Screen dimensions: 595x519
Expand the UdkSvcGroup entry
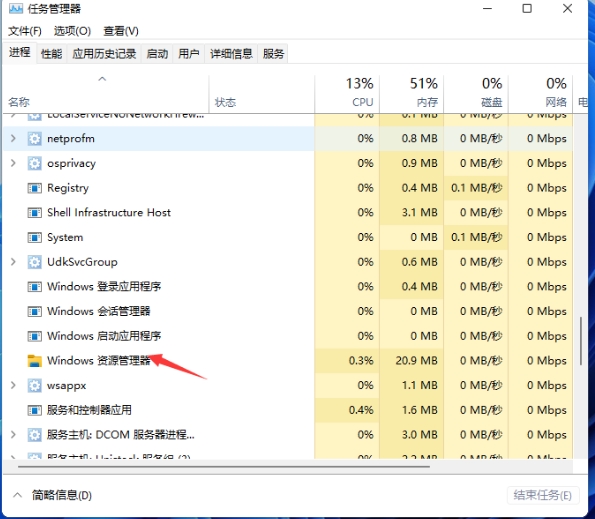pyautogui.click(x=13, y=262)
